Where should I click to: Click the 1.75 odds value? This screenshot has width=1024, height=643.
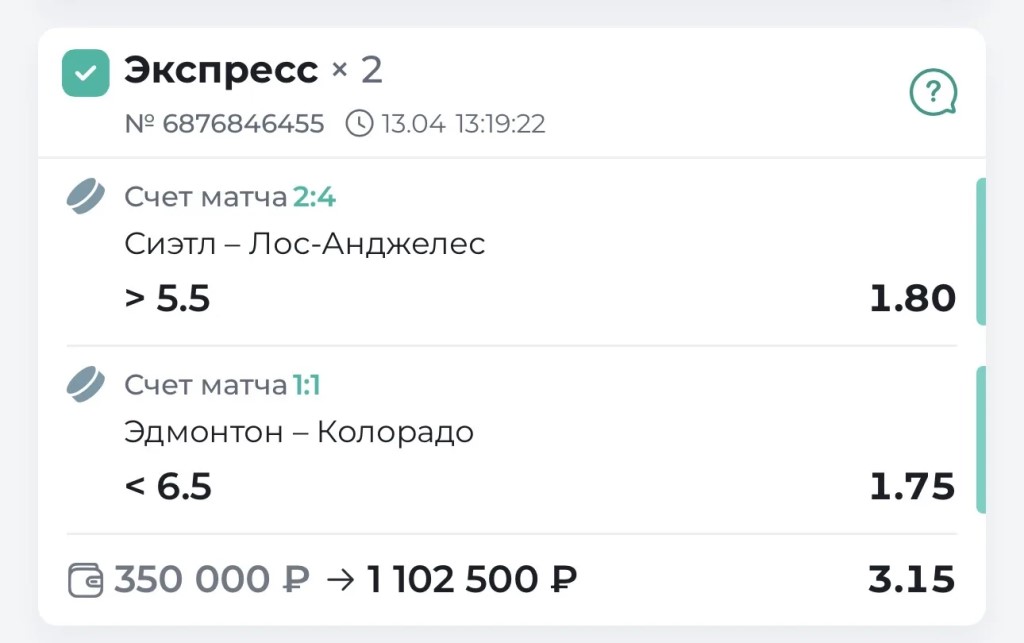pyautogui.click(x=912, y=486)
